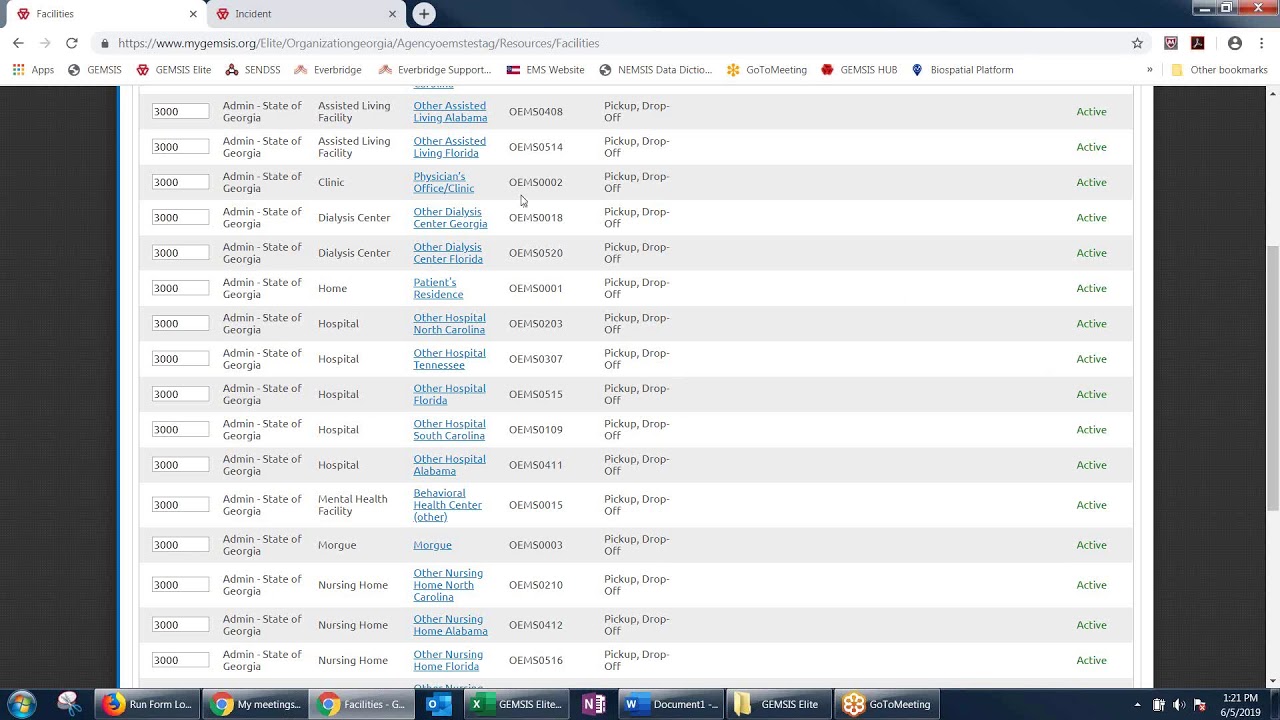The image size is (1280, 720).
Task: Switch to My meetings Chrome taskbar window
Action: [x=255, y=704]
